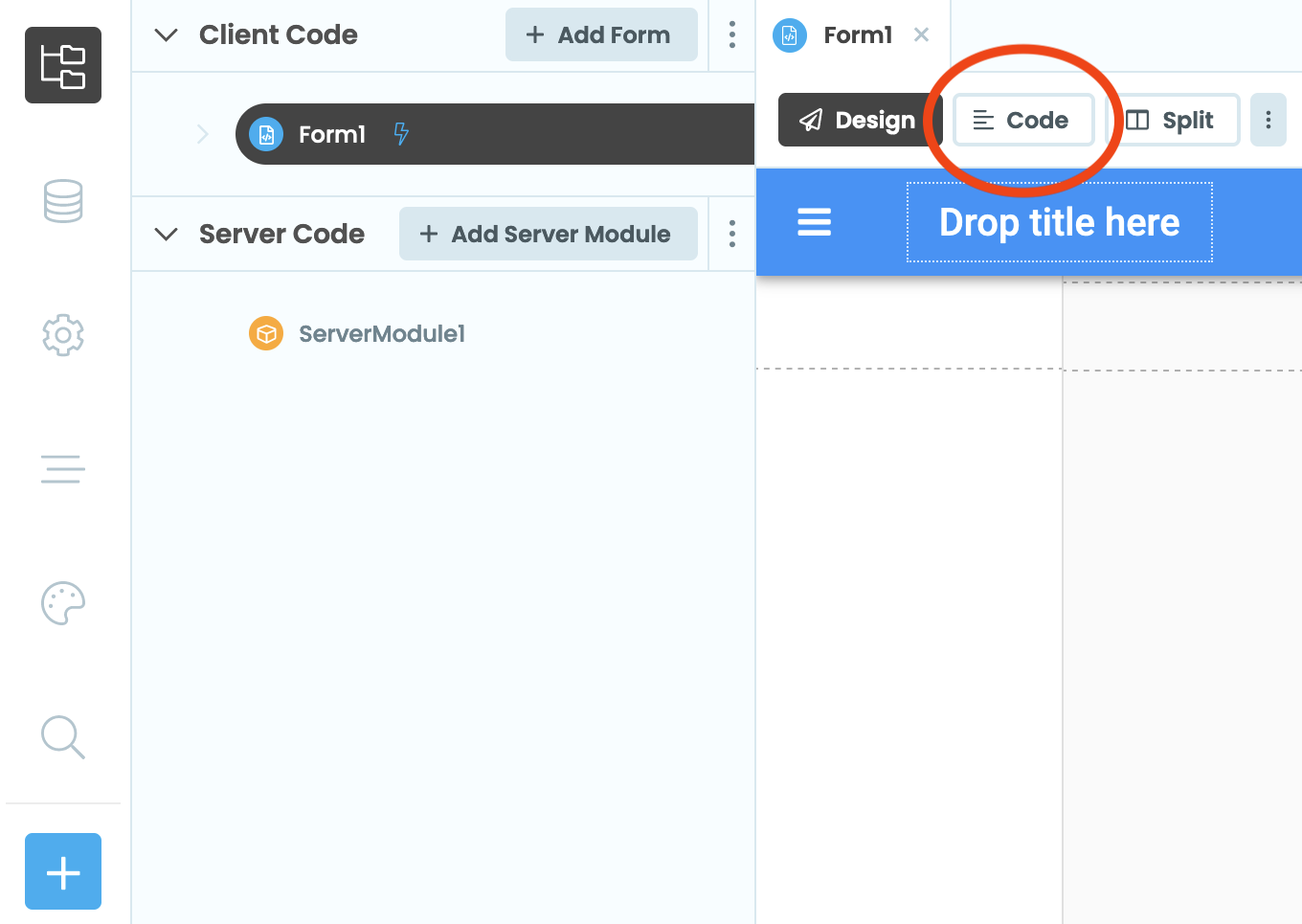Select the Form1 editor tab
Screen dimensions: 1302x924
click(855, 34)
